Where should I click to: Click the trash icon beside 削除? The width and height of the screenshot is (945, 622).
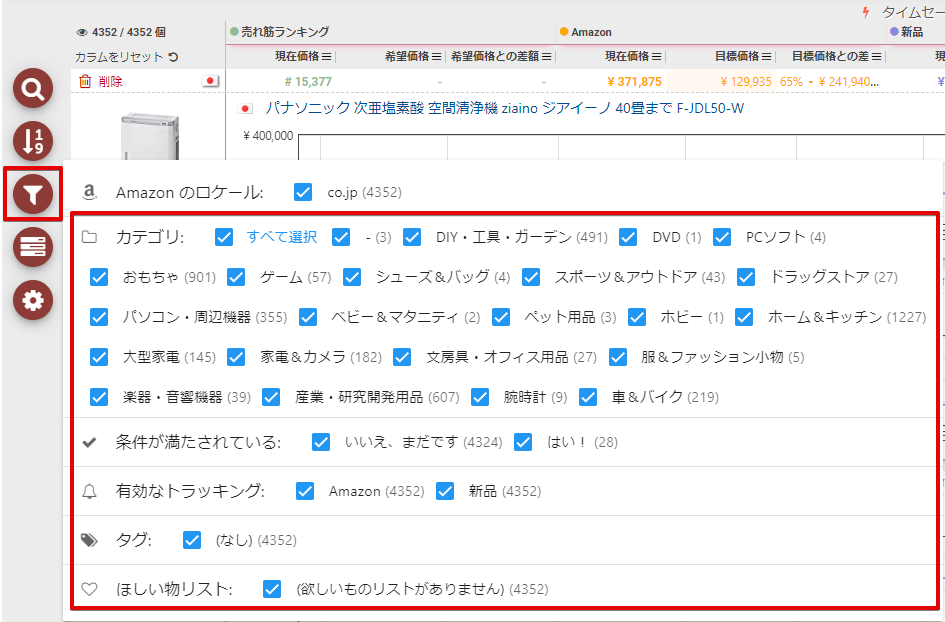pos(85,82)
